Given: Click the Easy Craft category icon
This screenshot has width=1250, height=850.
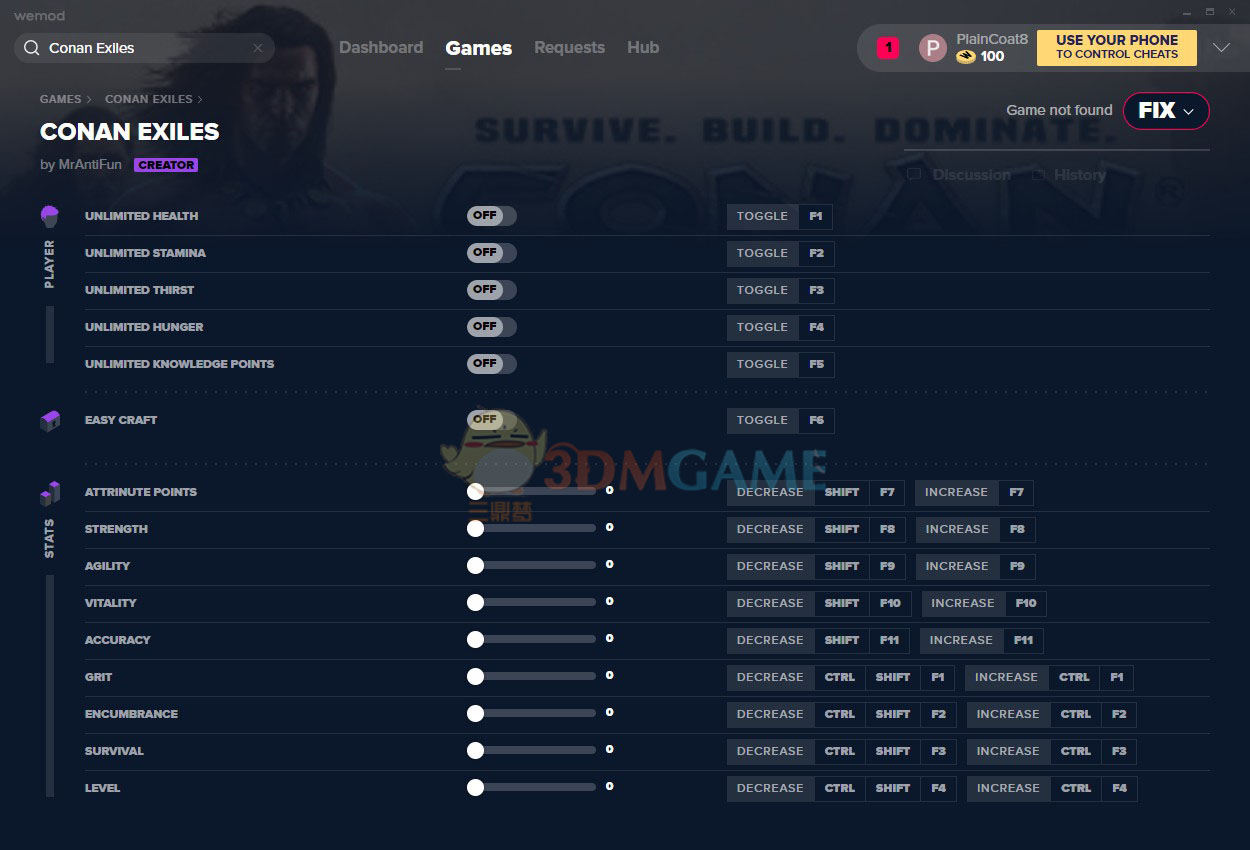Looking at the screenshot, I should (x=50, y=421).
